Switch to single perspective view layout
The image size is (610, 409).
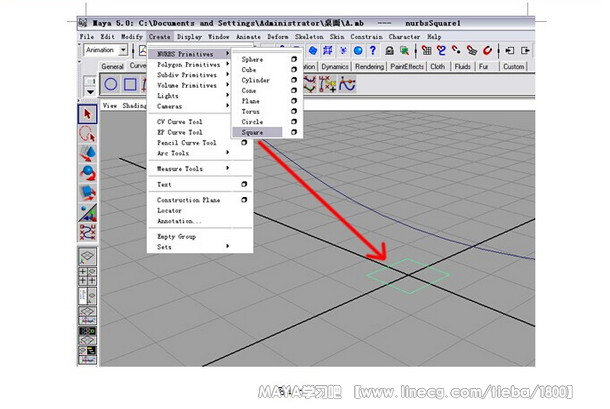coord(88,256)
